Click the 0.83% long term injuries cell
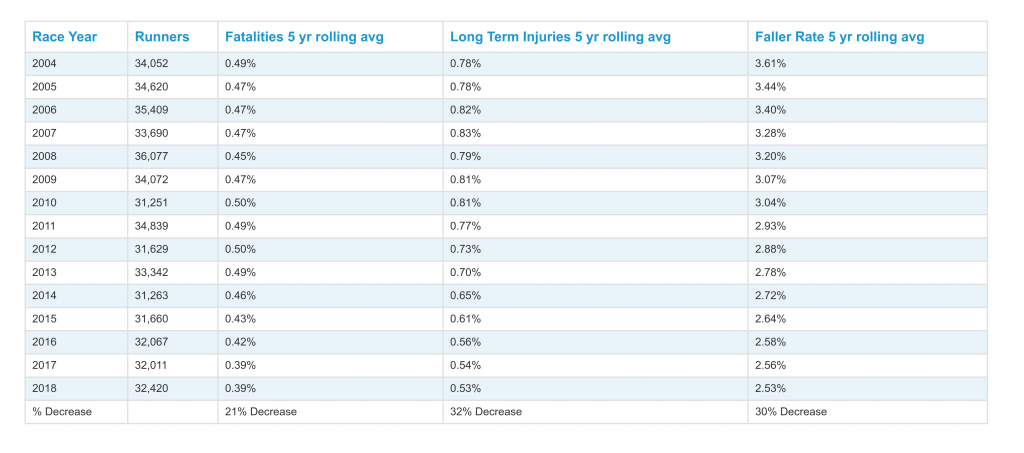The image size is (1024, 453). click(x=465, y=133)
